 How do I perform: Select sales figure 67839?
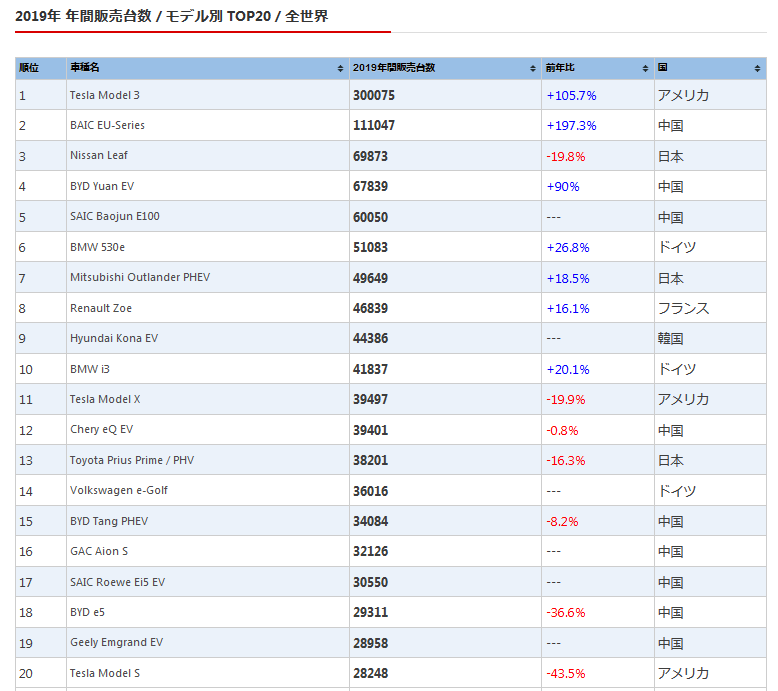[x=370, y=187]
